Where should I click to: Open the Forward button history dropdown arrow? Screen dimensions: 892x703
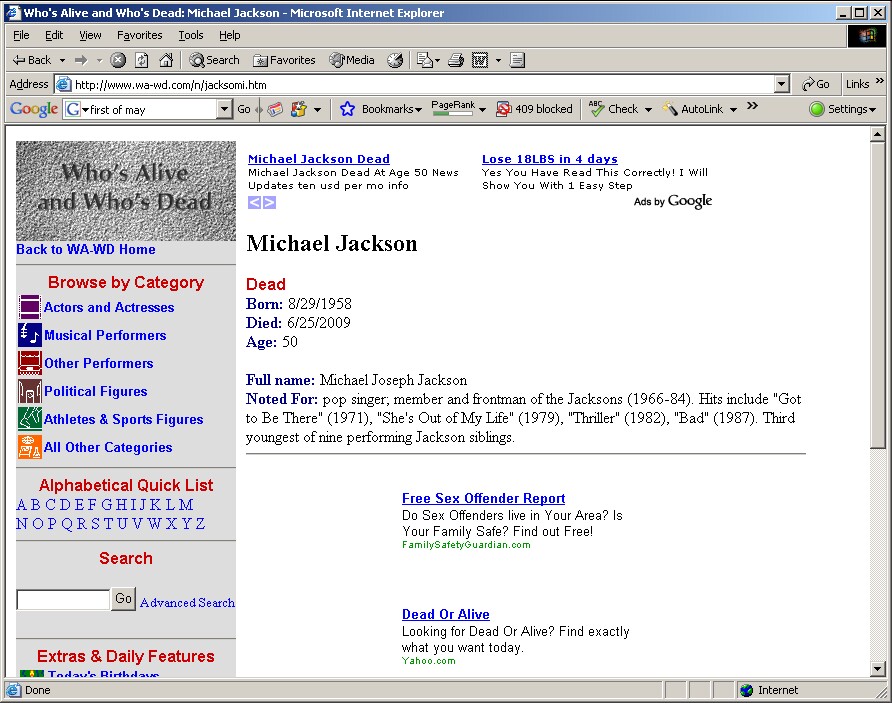[99, 60]
